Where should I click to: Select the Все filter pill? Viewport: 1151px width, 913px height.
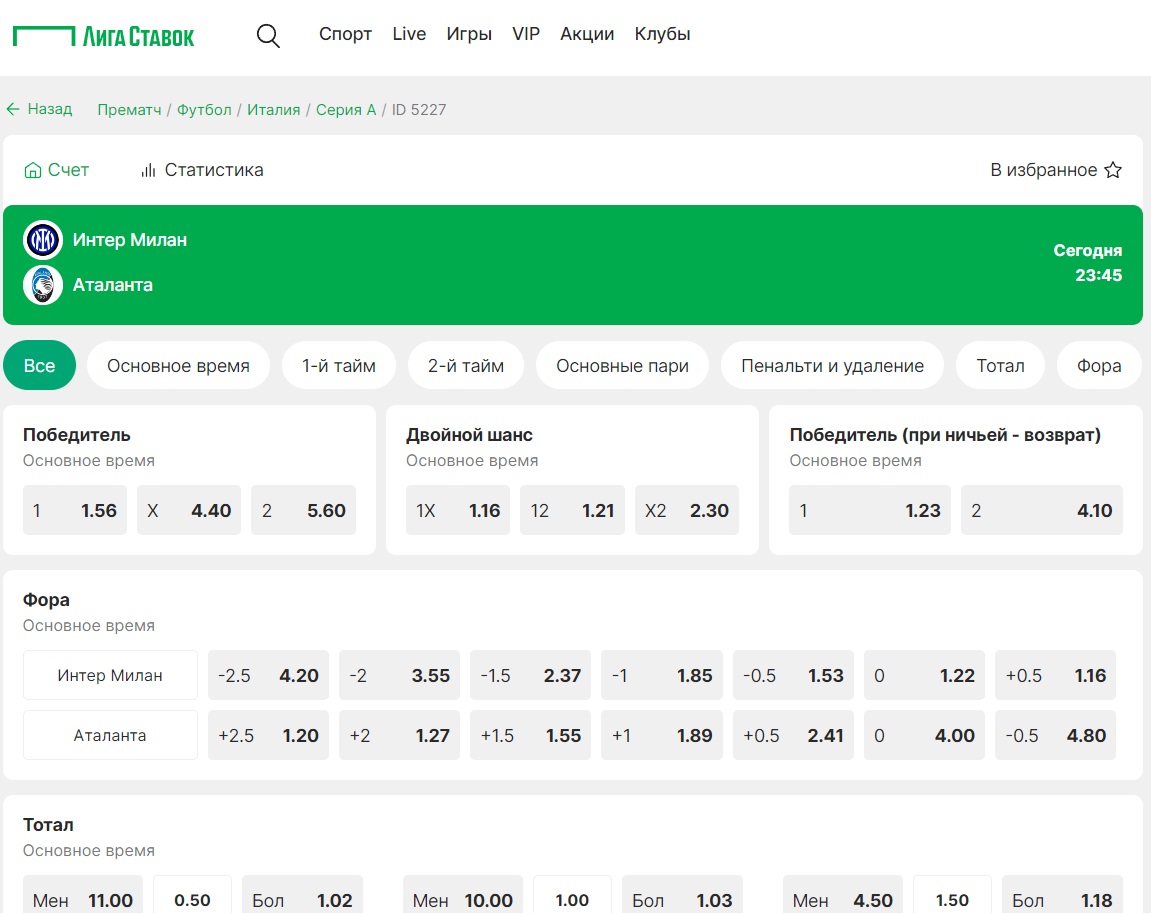[x=40, y=365]
